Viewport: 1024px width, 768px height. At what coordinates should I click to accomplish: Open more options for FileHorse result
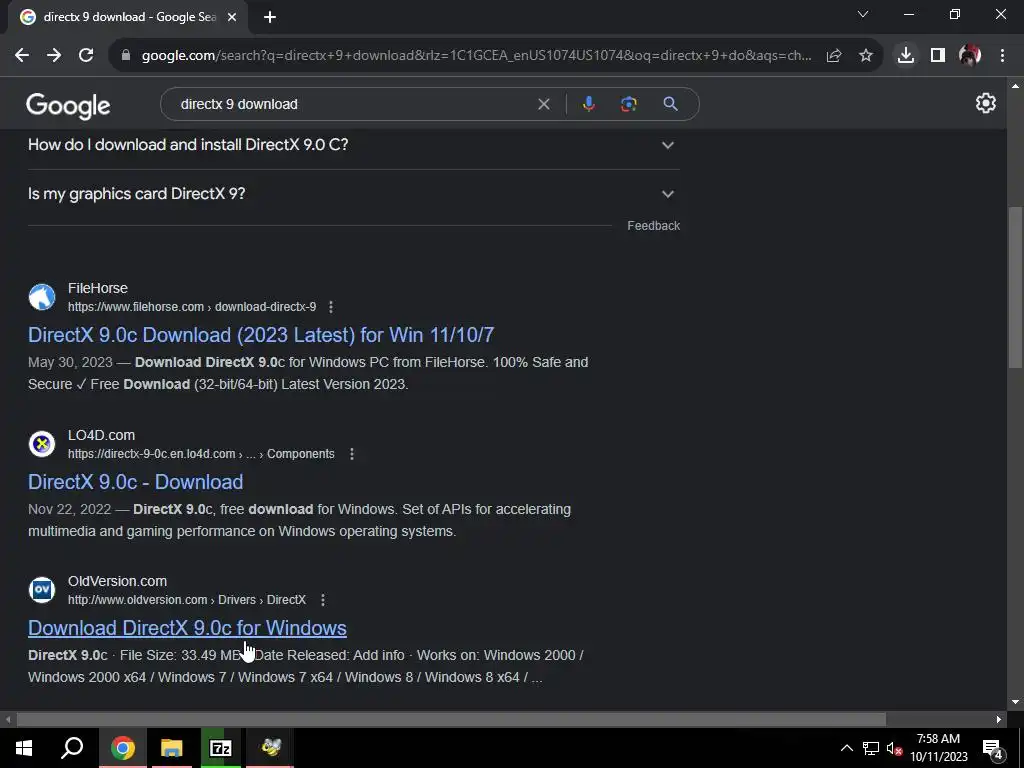[x=331, y=307]
